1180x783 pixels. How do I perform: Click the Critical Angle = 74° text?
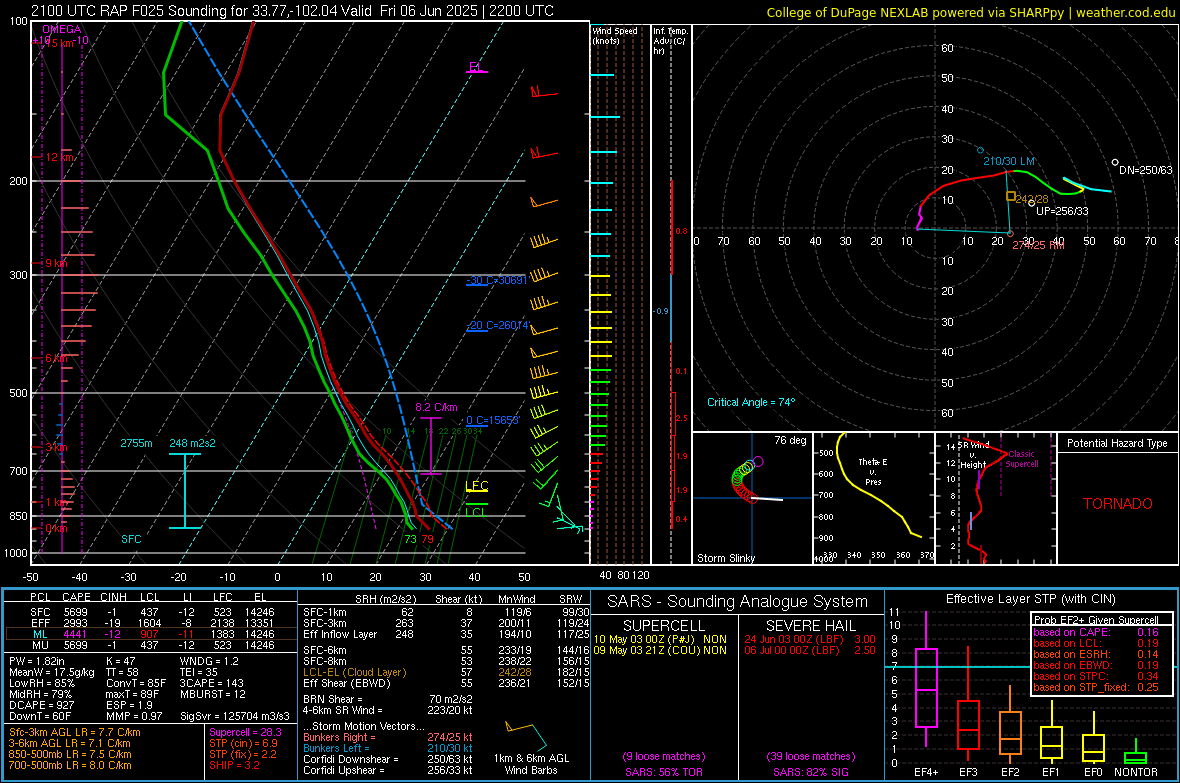[x=750, y=402]
